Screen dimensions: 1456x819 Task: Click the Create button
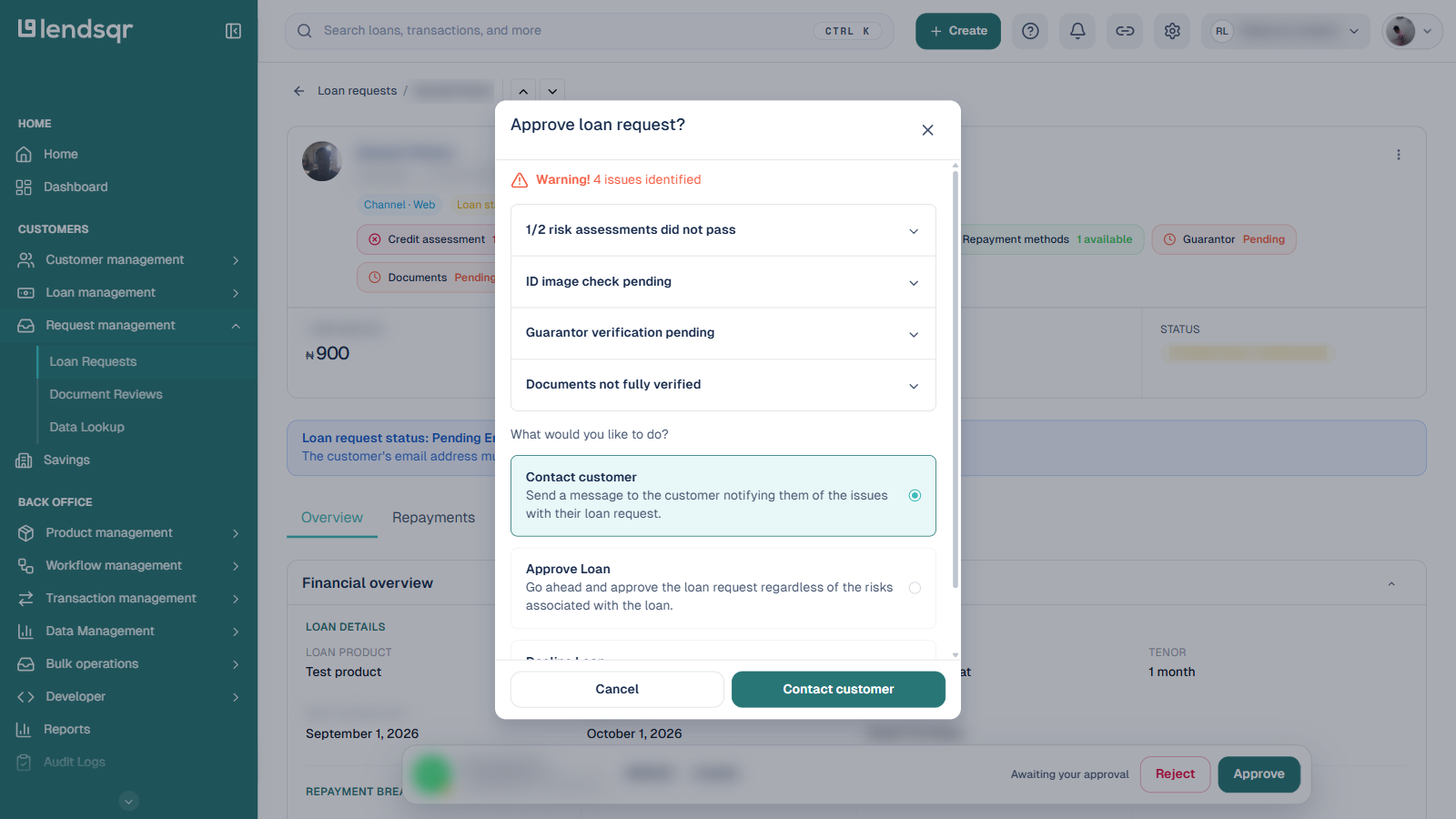point(958,31)
